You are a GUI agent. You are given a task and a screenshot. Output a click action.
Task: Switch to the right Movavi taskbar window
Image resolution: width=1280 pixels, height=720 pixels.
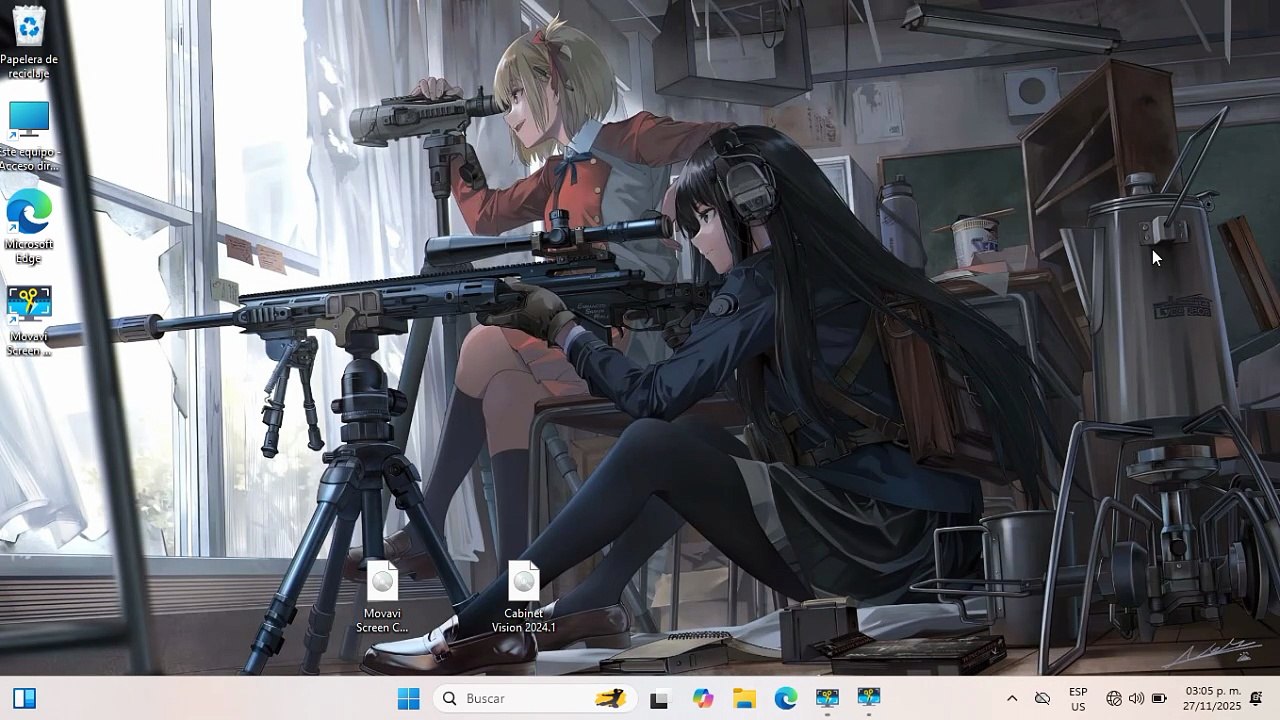(x=868, y=698)
